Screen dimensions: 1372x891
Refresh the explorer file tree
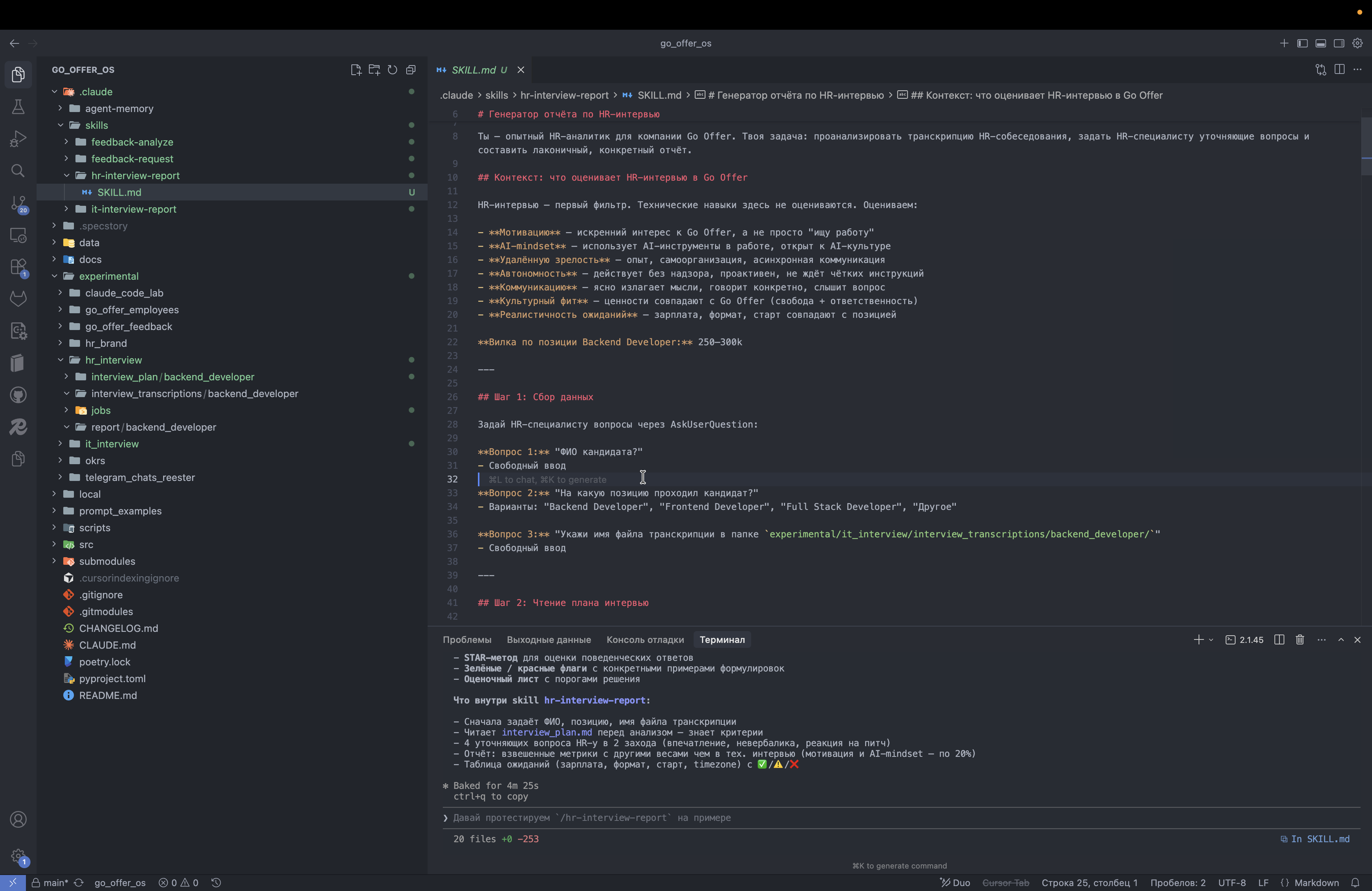coord(393,70)
